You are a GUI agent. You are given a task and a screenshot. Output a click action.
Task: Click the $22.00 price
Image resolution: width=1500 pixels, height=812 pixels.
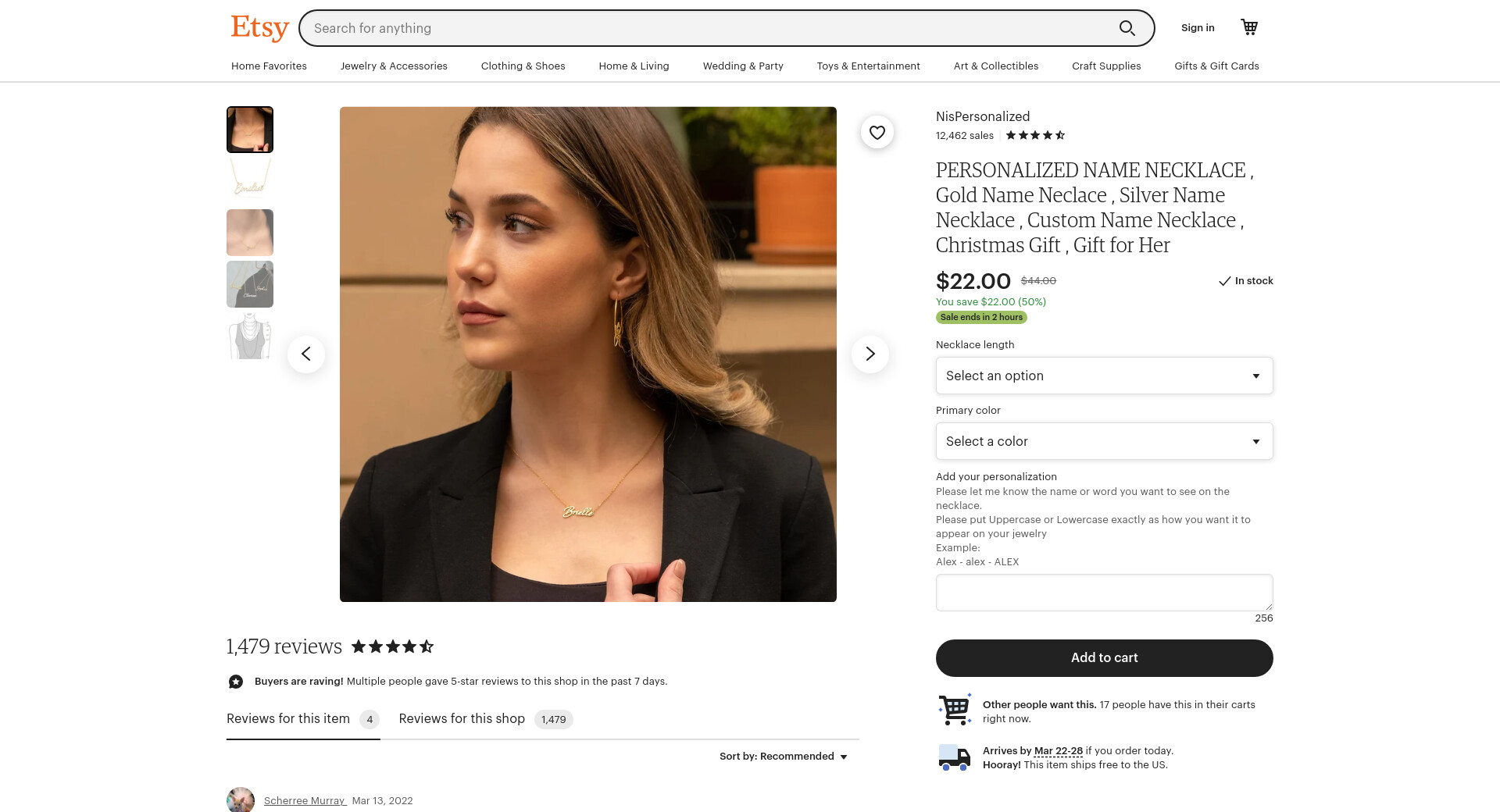[x=973, y=281]
